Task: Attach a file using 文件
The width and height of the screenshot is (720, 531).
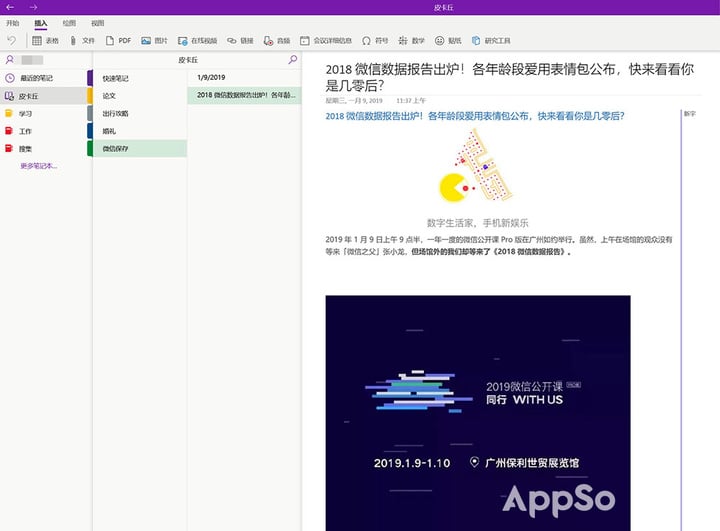Action: pyautogui.click(x=82, y=40)
